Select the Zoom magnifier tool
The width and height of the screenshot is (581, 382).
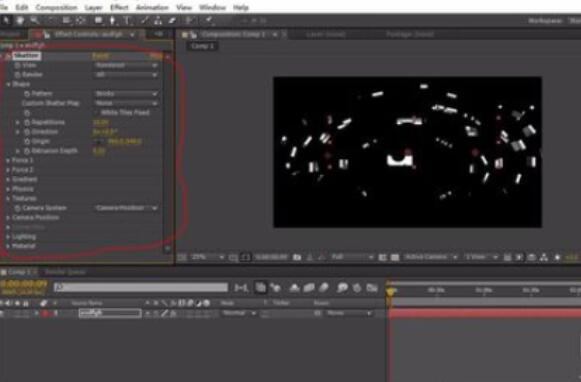(x=34, y=20)
